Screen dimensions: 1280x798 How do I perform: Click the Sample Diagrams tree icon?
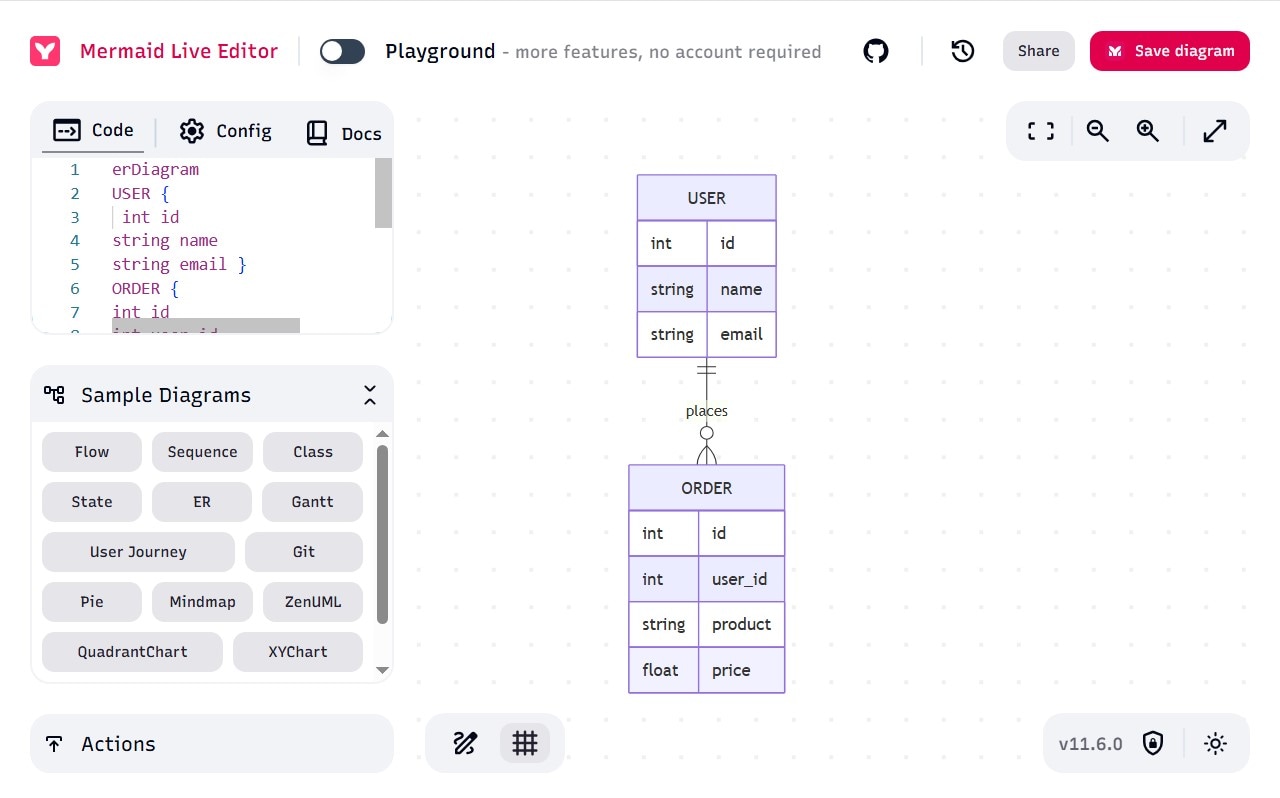pyautogui.click(x=54, y=395)
